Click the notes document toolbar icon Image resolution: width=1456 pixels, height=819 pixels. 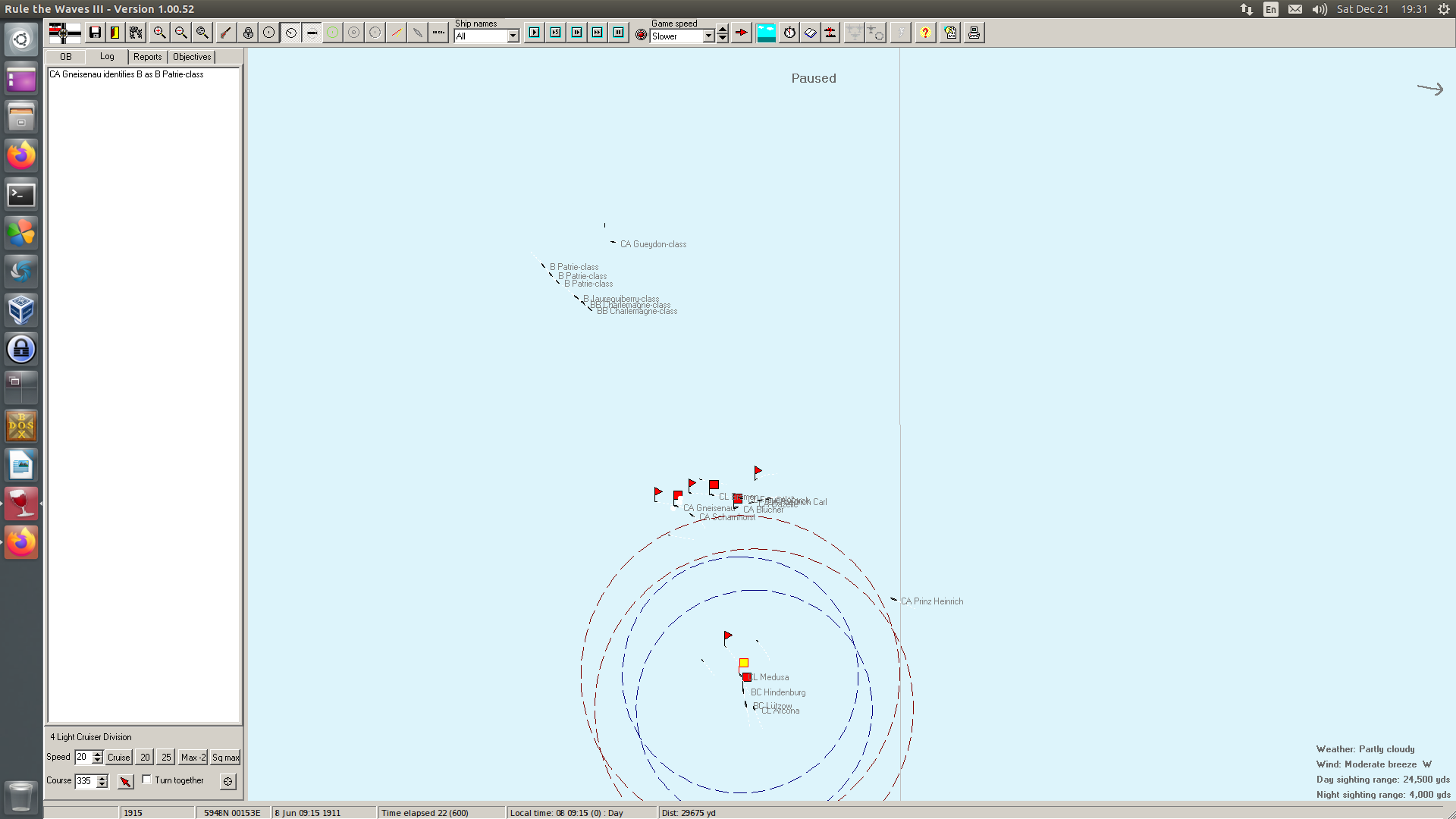pos(950,33)
